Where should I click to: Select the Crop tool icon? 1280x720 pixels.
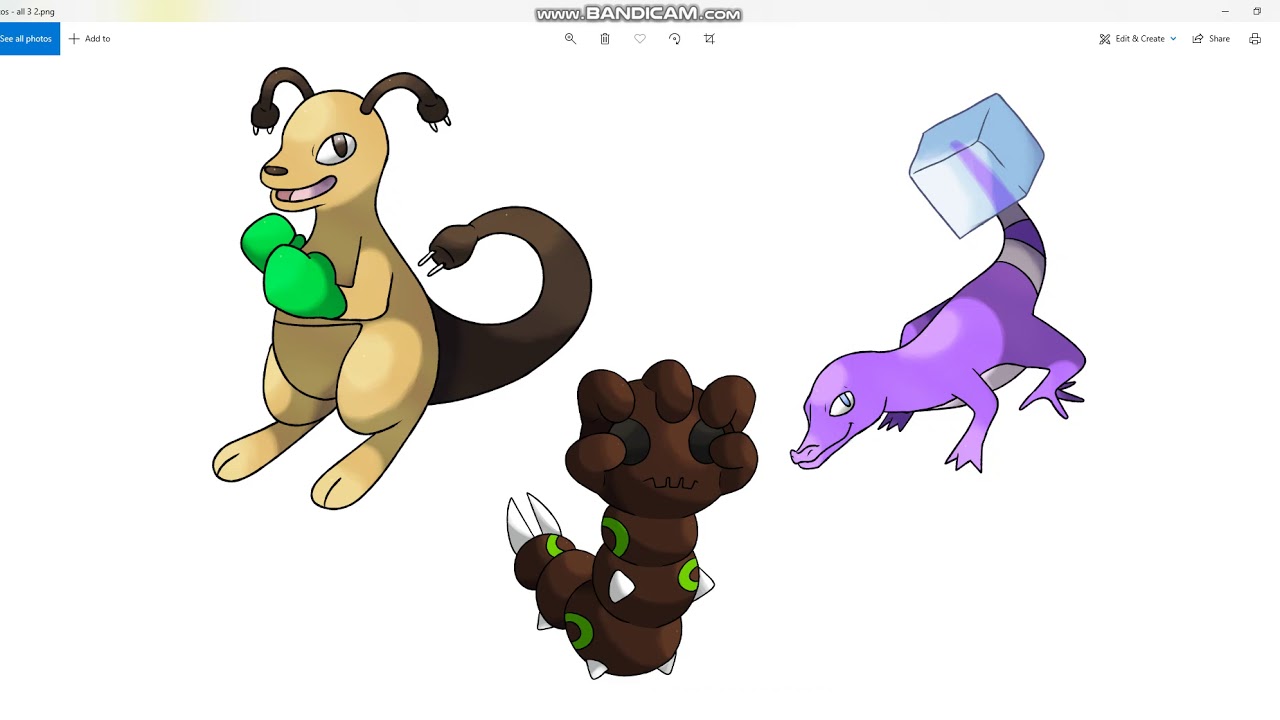[709, 39]
